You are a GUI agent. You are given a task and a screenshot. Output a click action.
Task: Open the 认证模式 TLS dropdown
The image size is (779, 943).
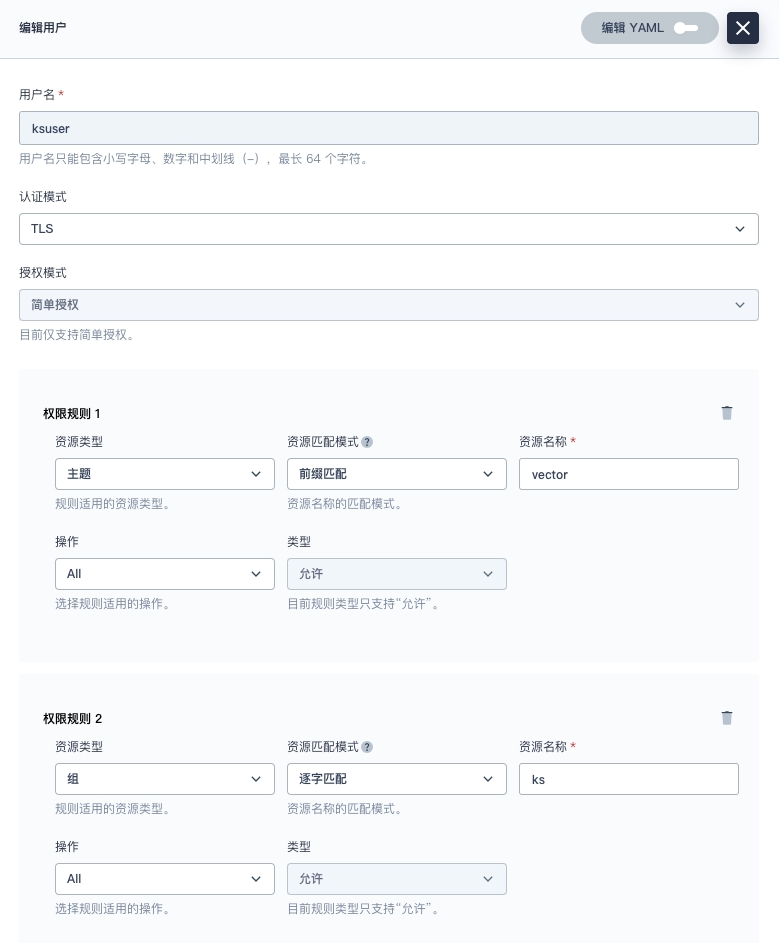[388, 229]
